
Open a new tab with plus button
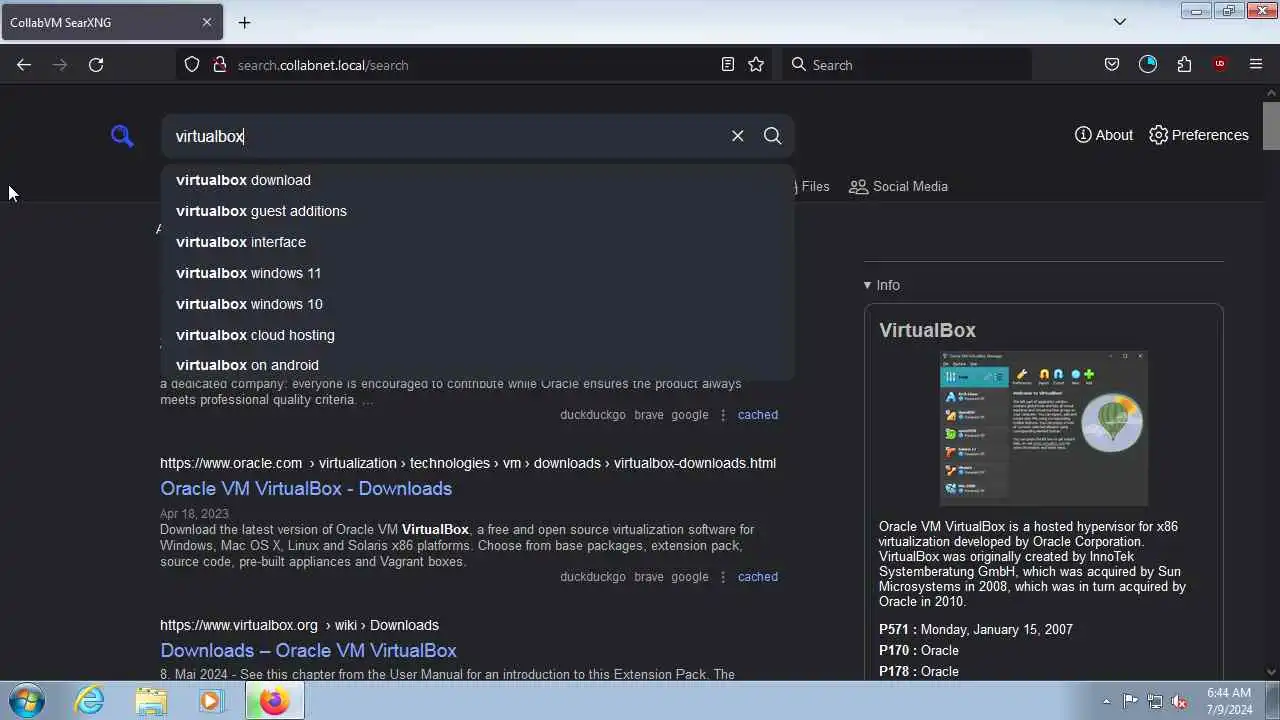pos(244,22)
